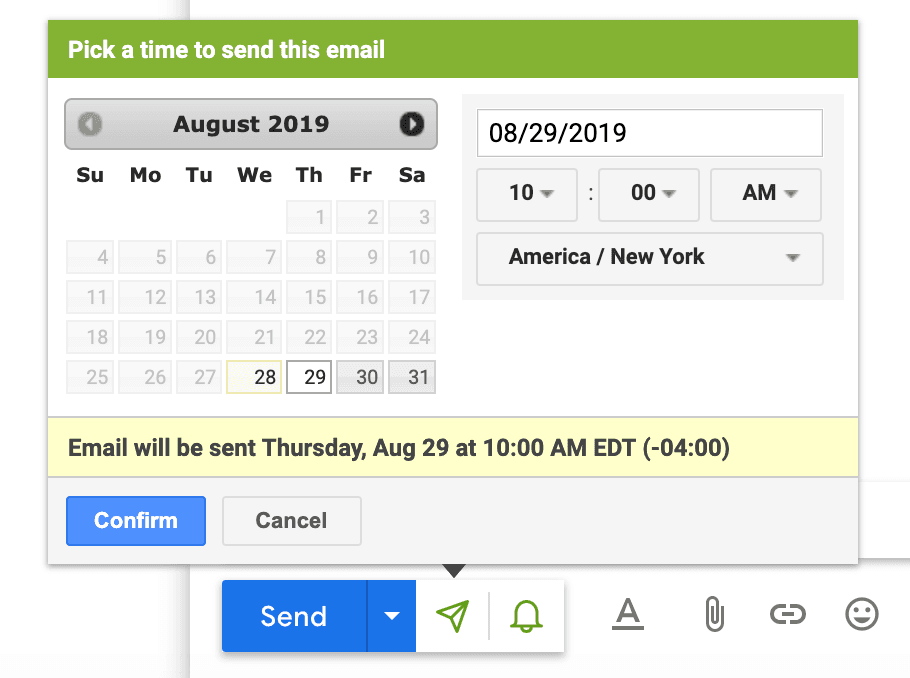Open the minutes dropdown showing 00
Image resolution: width=910 pixels, height=678 pixels.
[x=648, y=194]
